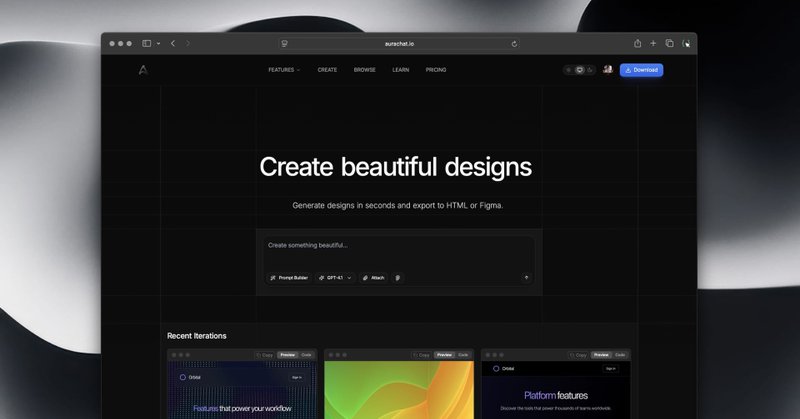This screenshot has width=800, height=419.
Task: Open the LEARN nav item
Action: (401, 70)
